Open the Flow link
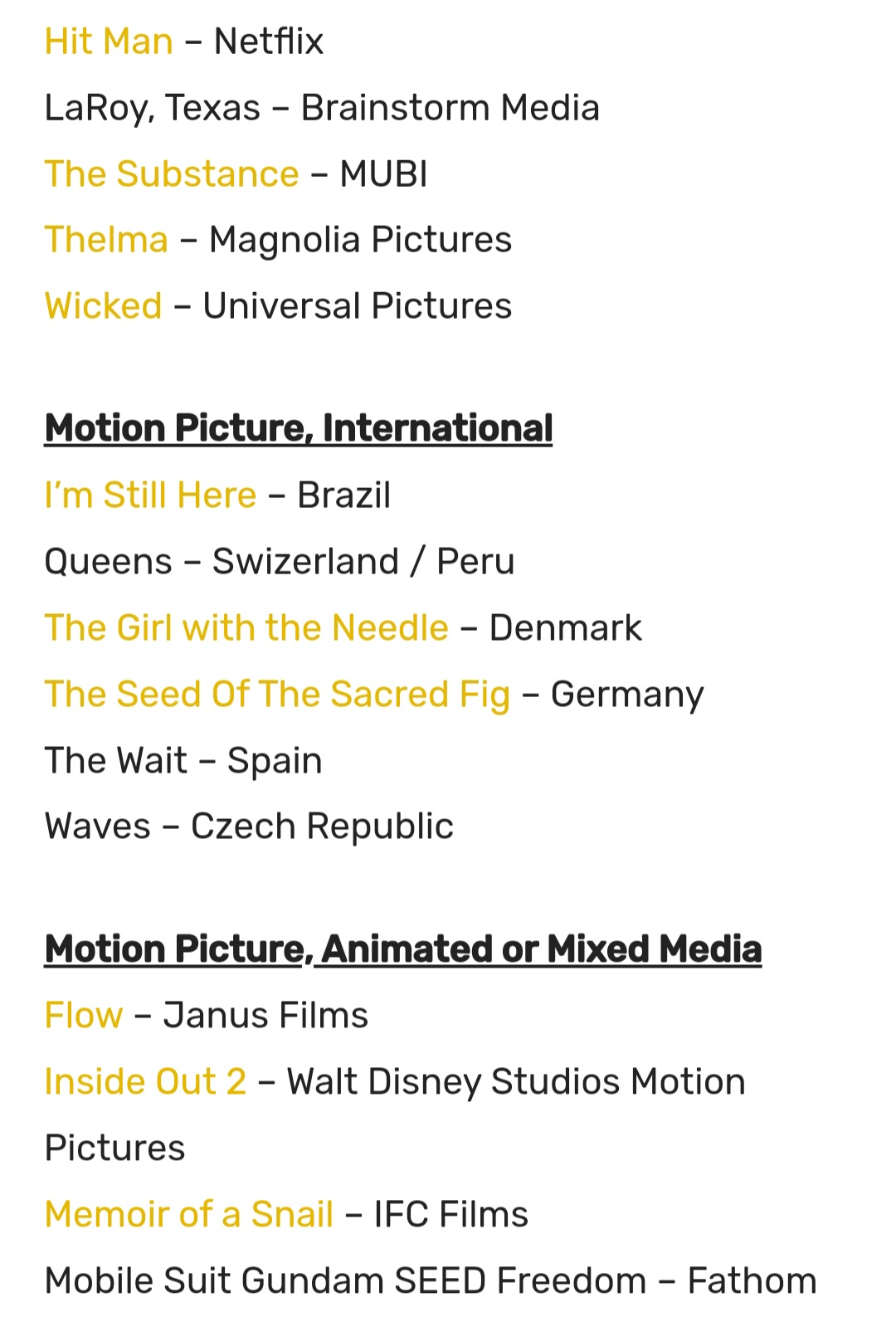896x1317 pixels. [x=84, y=1016]
